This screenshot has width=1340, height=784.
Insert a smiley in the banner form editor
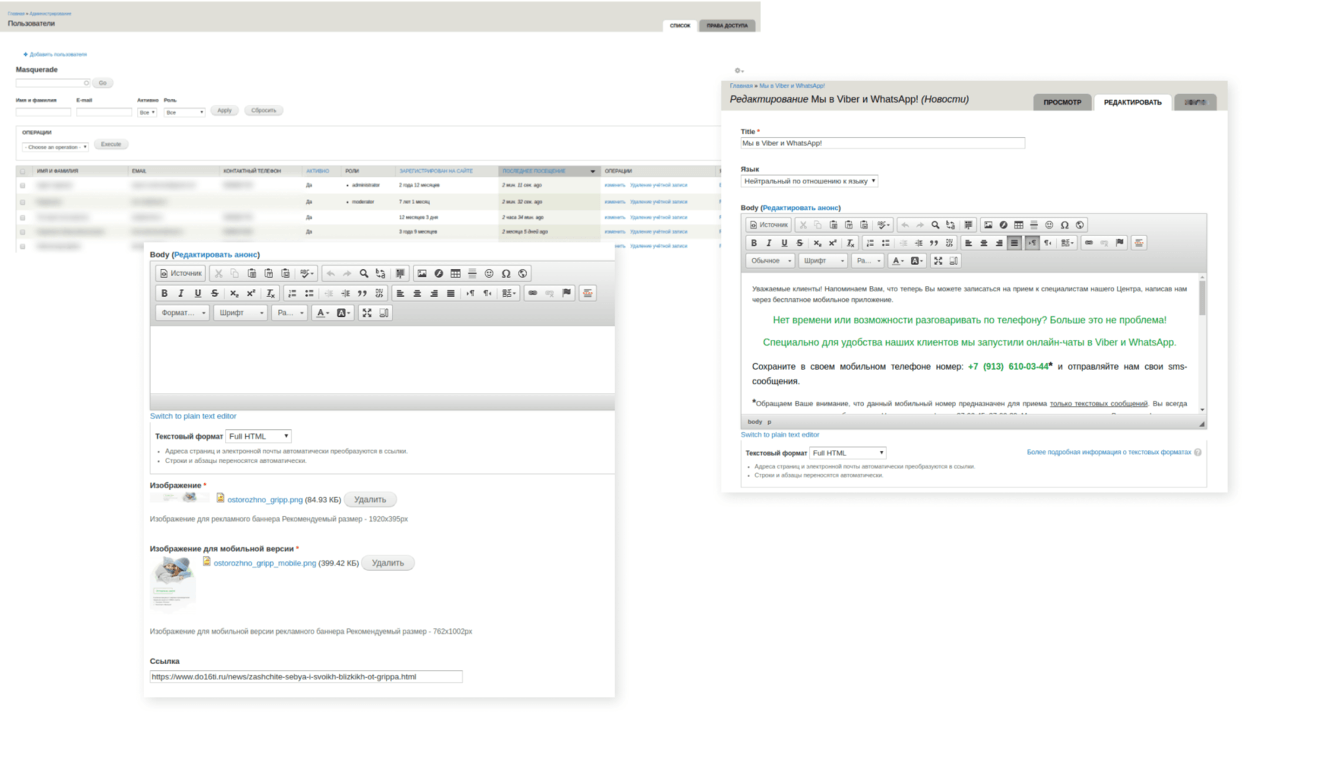[x=489, y=273]
